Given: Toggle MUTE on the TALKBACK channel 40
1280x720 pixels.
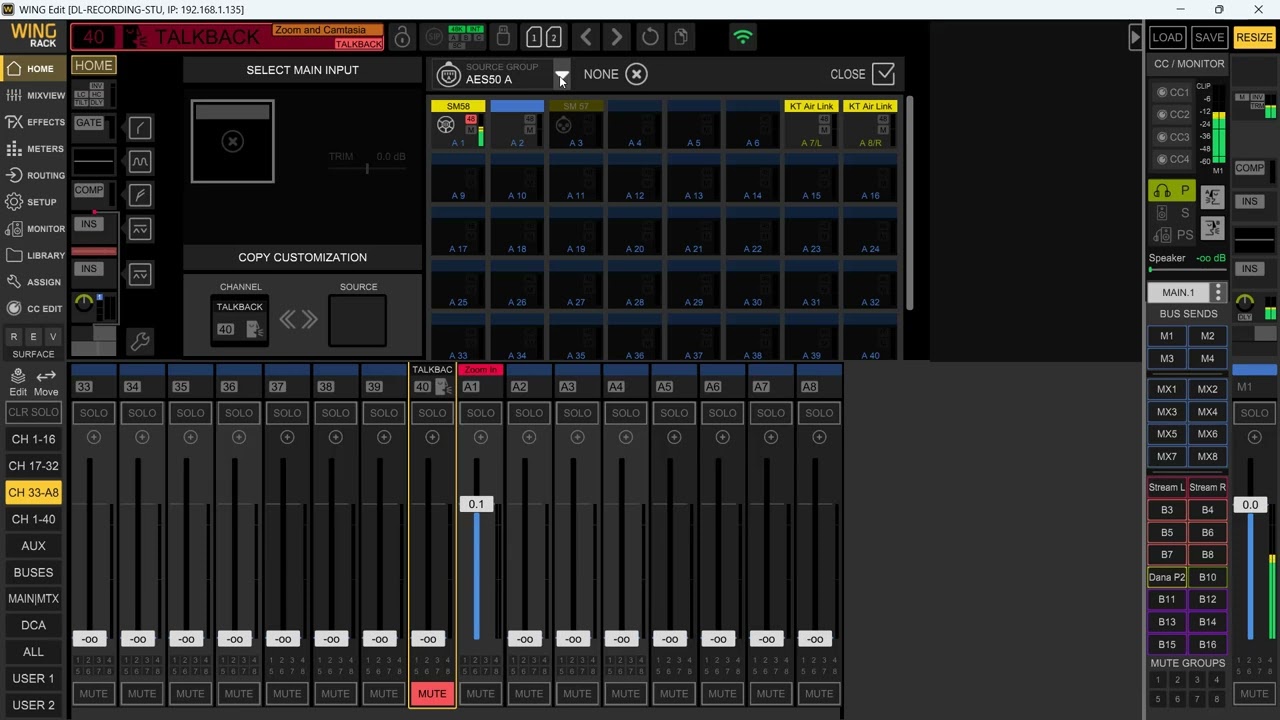Looking at the screenshot, I should click(432, 694).
